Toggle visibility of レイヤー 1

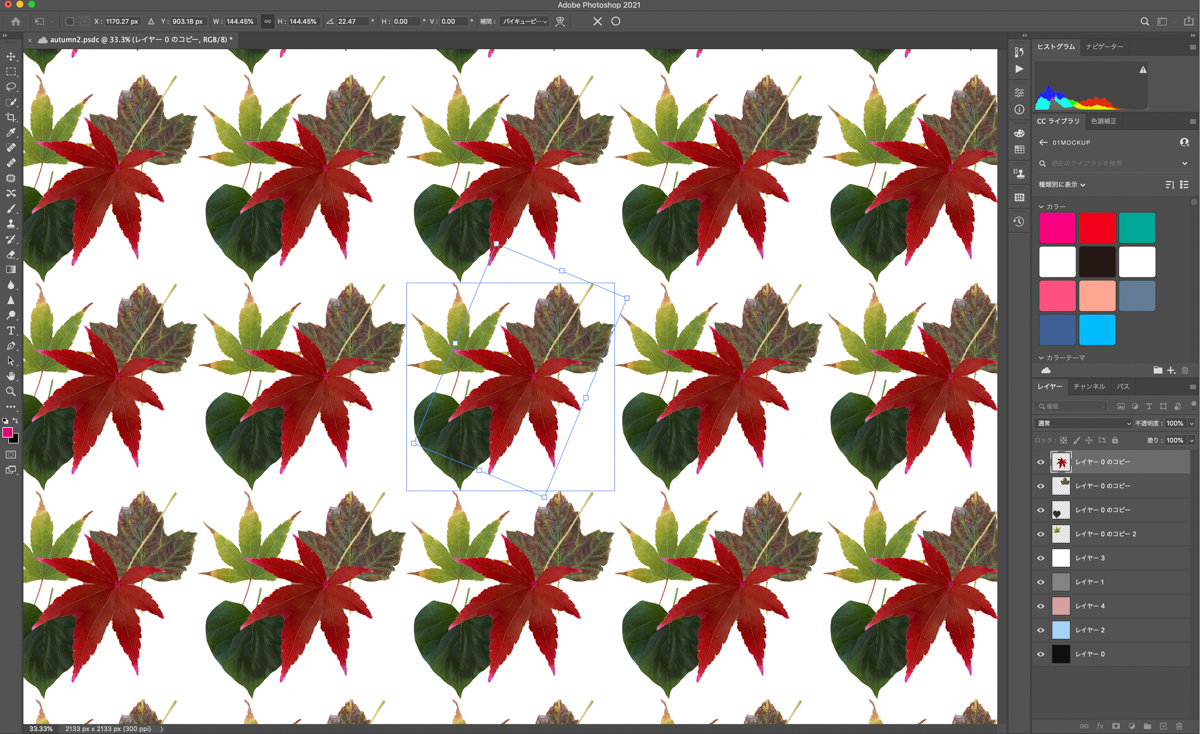(1040, 582)
